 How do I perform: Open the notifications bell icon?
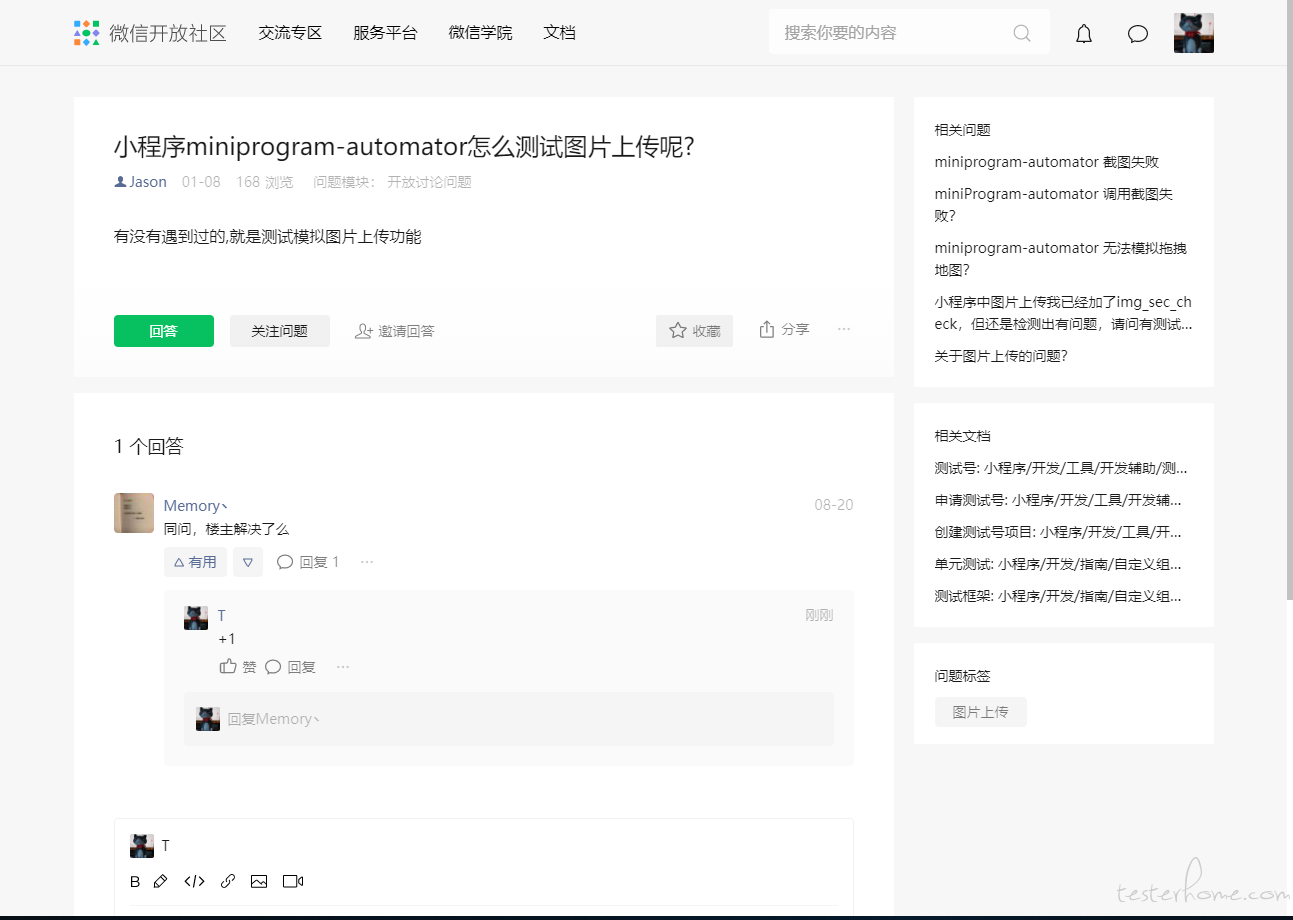coord(1084,34)
